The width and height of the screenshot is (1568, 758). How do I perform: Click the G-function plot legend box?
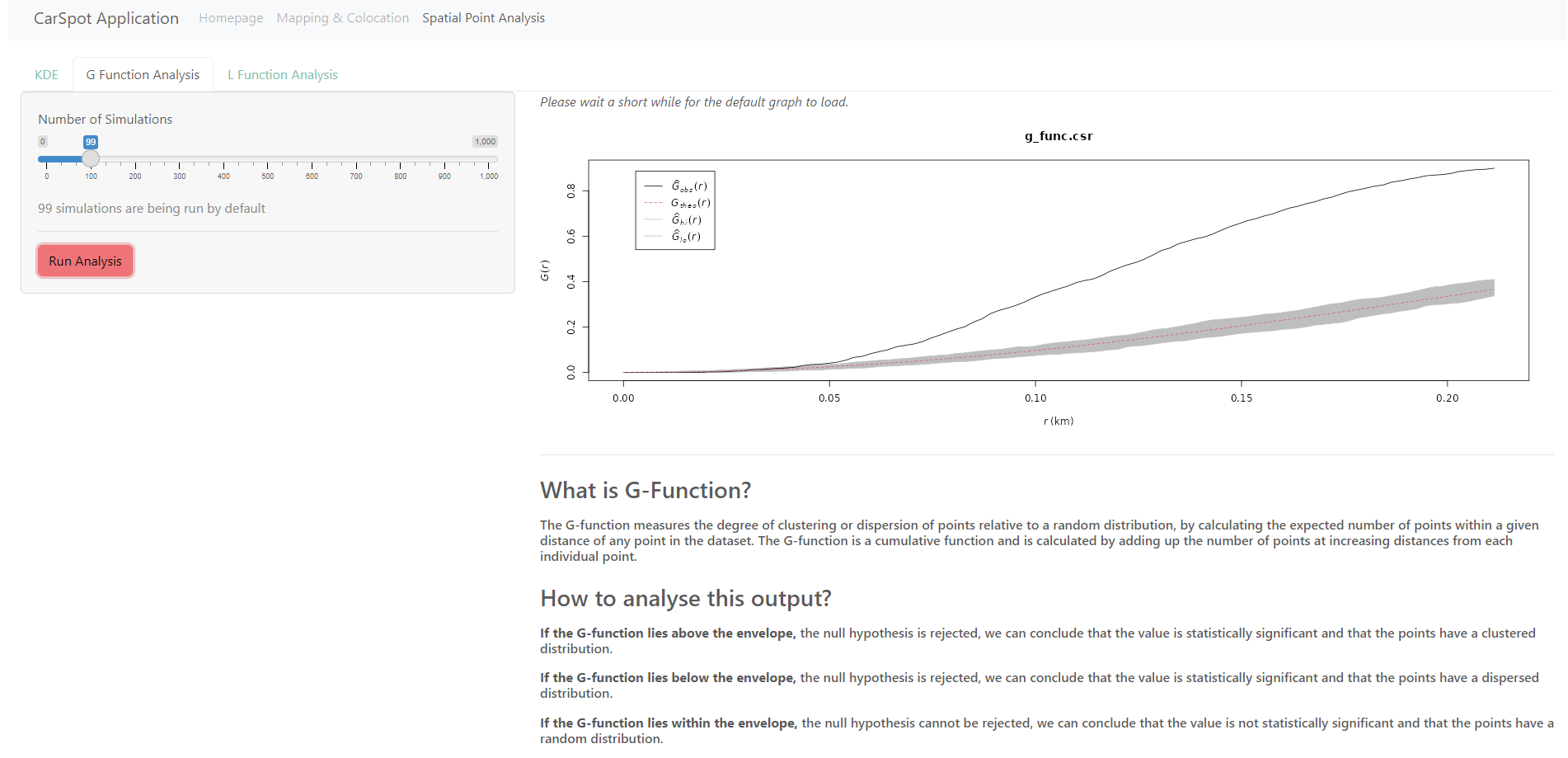click(674, 210)
